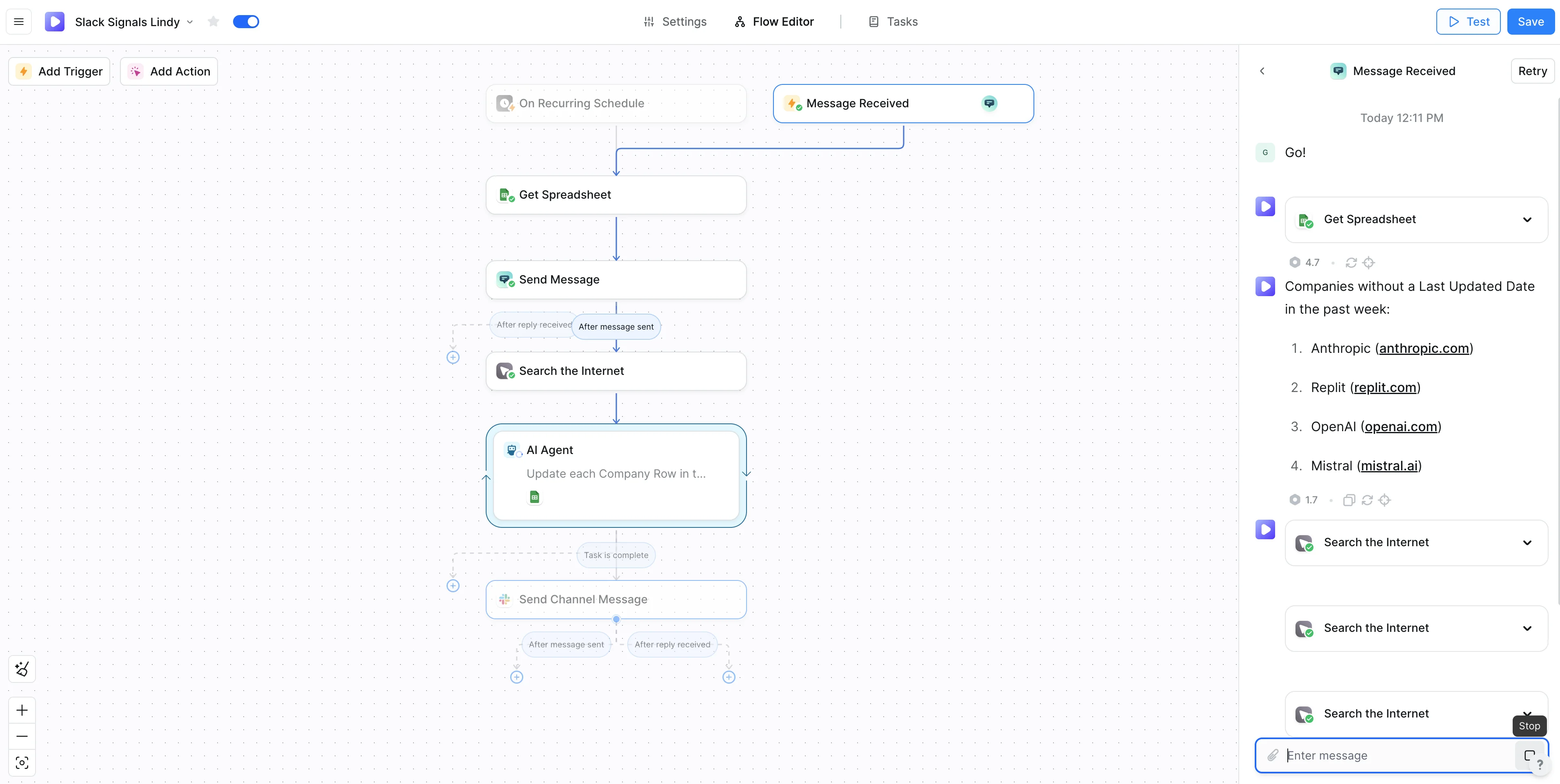1560x784 pixels.
Task: Star the Slack Signals Lindy agent
Action: [213, 22]
